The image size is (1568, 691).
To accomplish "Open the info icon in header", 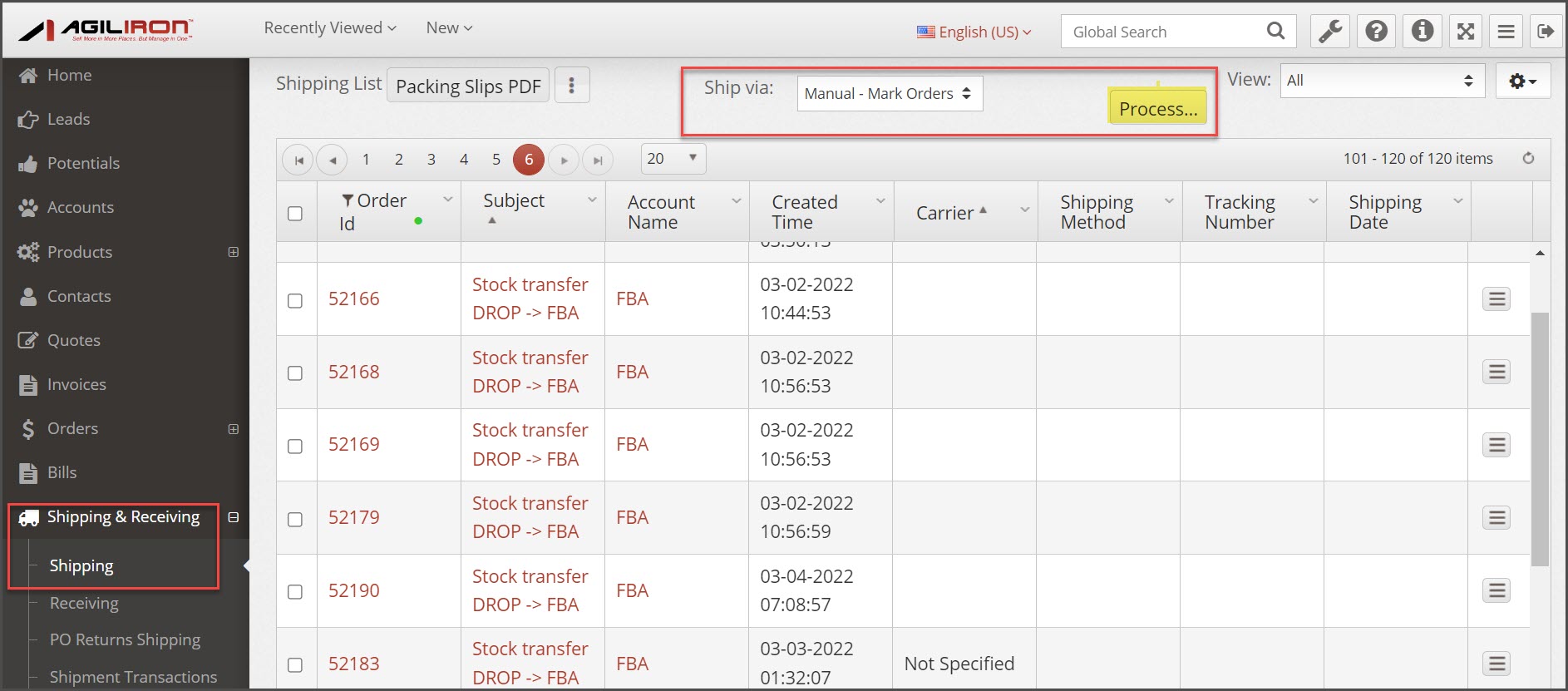I will tap(1423, 32).
